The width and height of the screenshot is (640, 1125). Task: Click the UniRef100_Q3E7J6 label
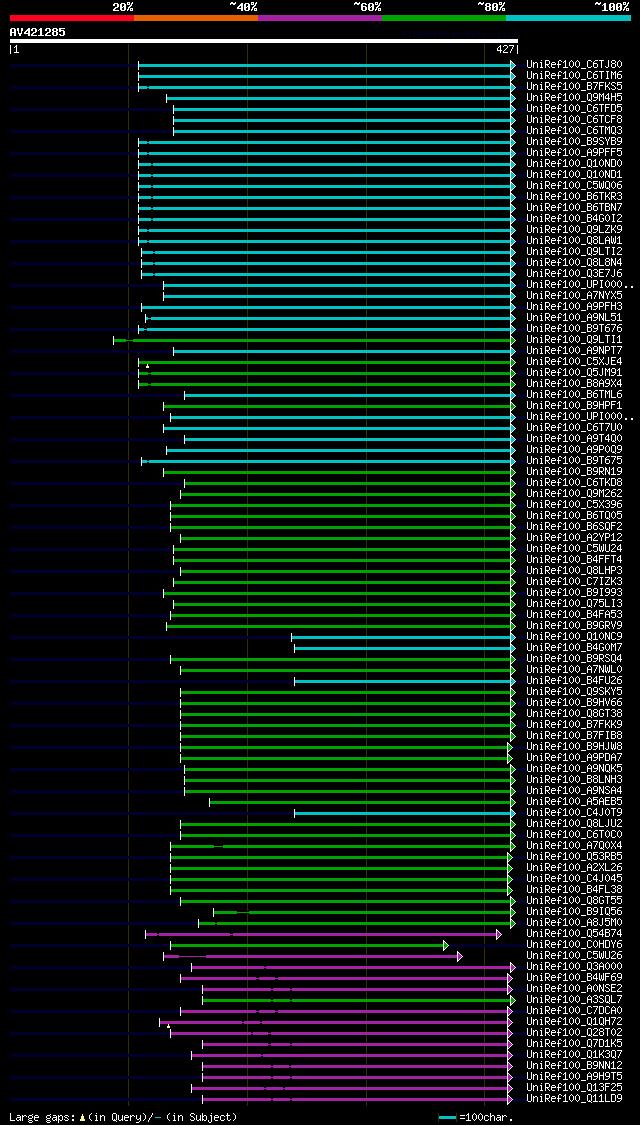tap(574, 273)
